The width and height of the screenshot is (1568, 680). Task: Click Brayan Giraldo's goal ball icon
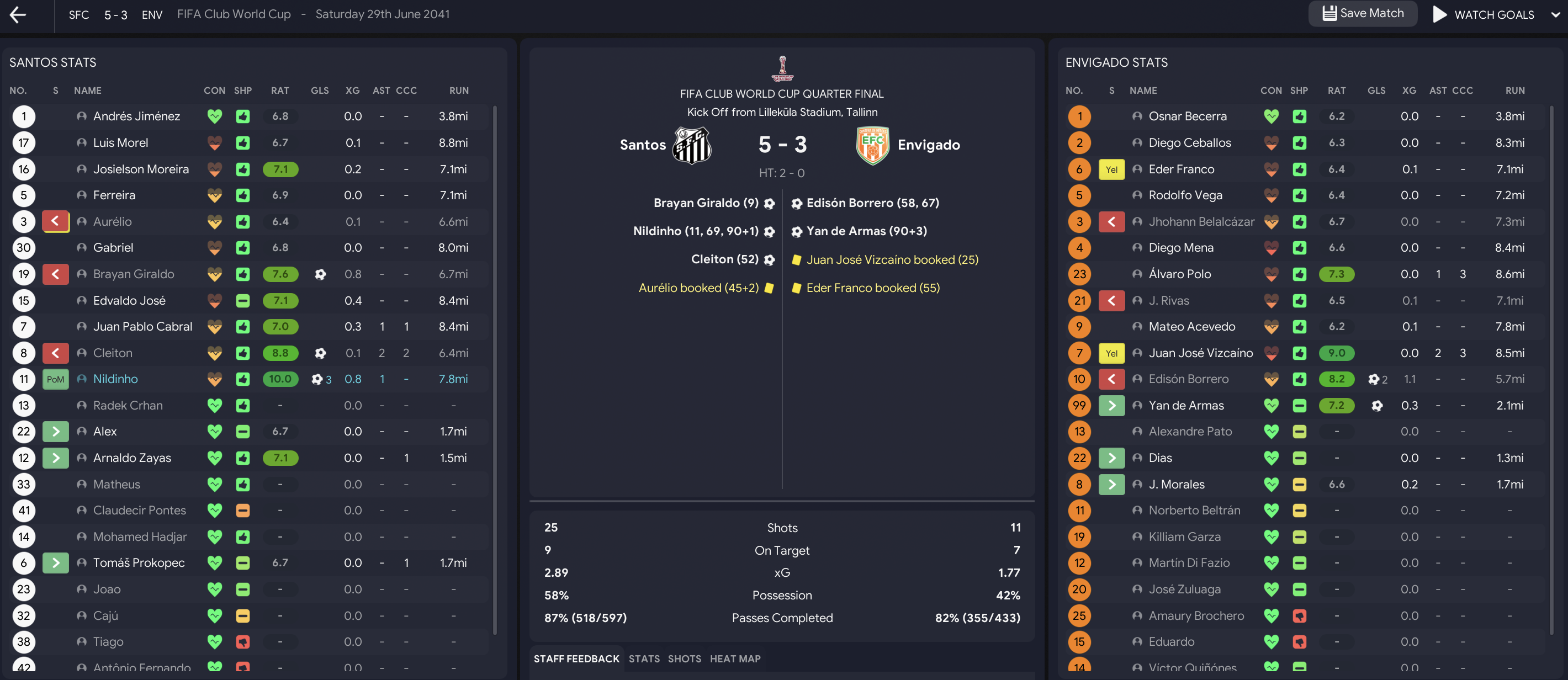point(320,274)
